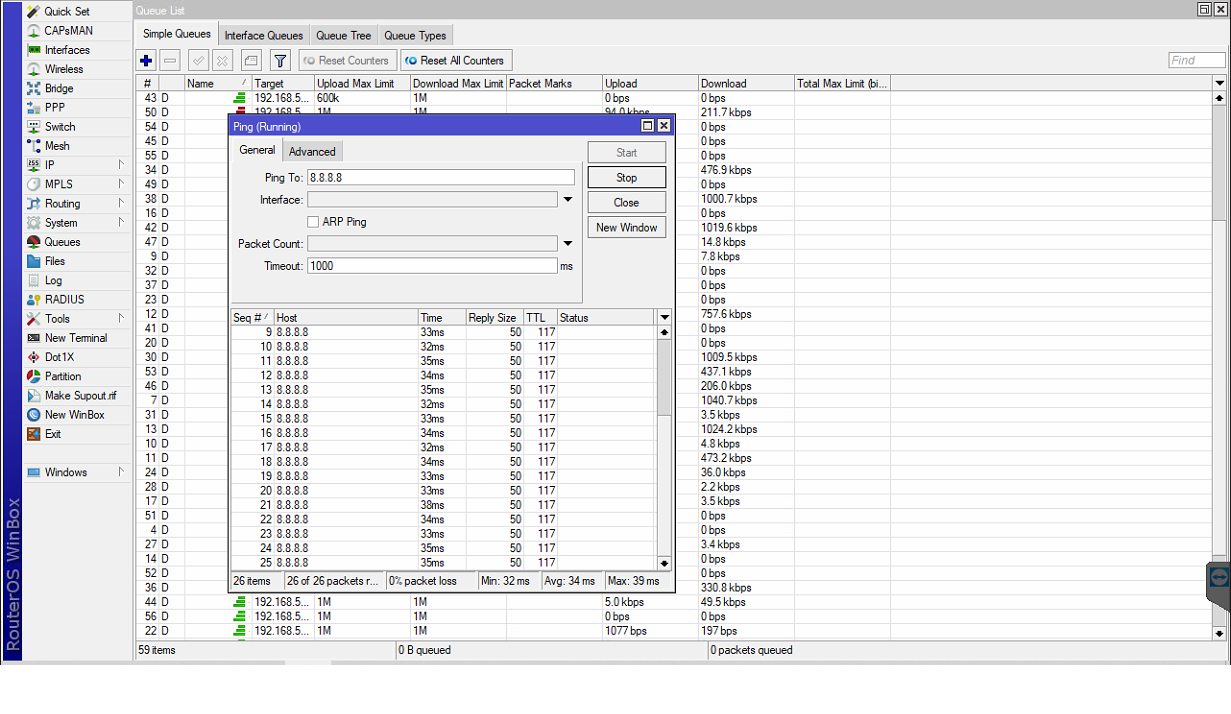Launch a New WinBox session

coord(74,415)
